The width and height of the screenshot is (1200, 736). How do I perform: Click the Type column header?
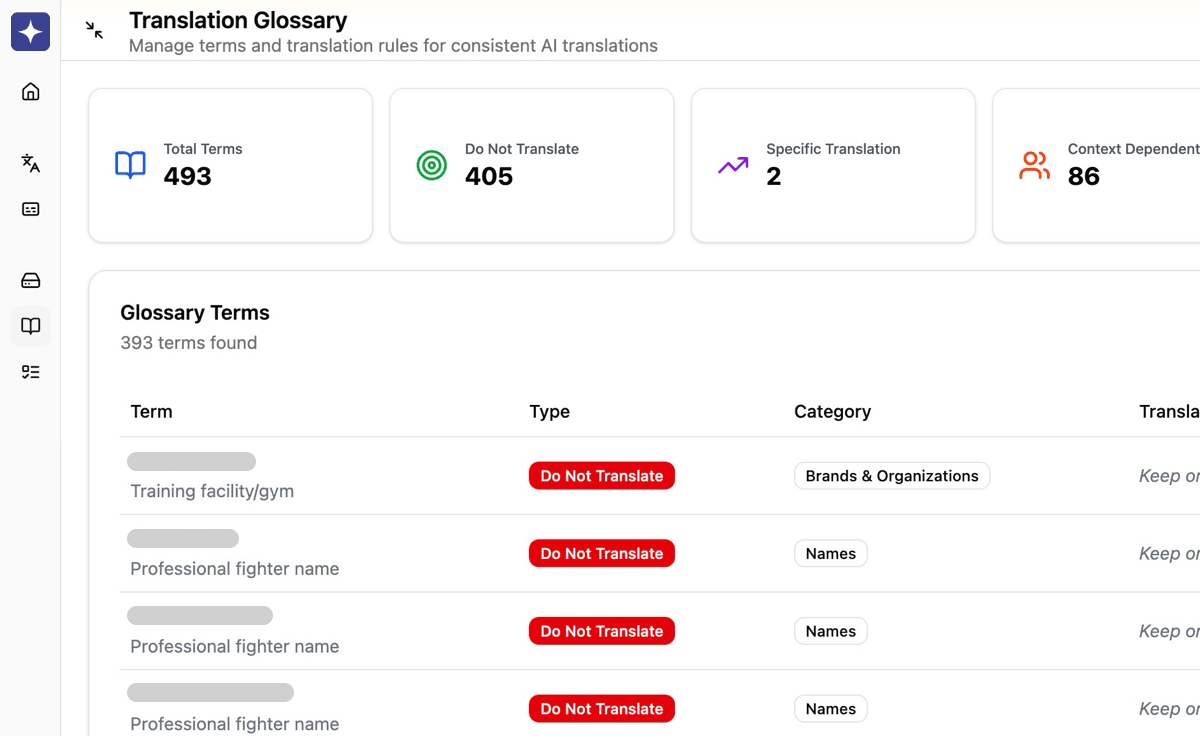[x=549, y=411]
